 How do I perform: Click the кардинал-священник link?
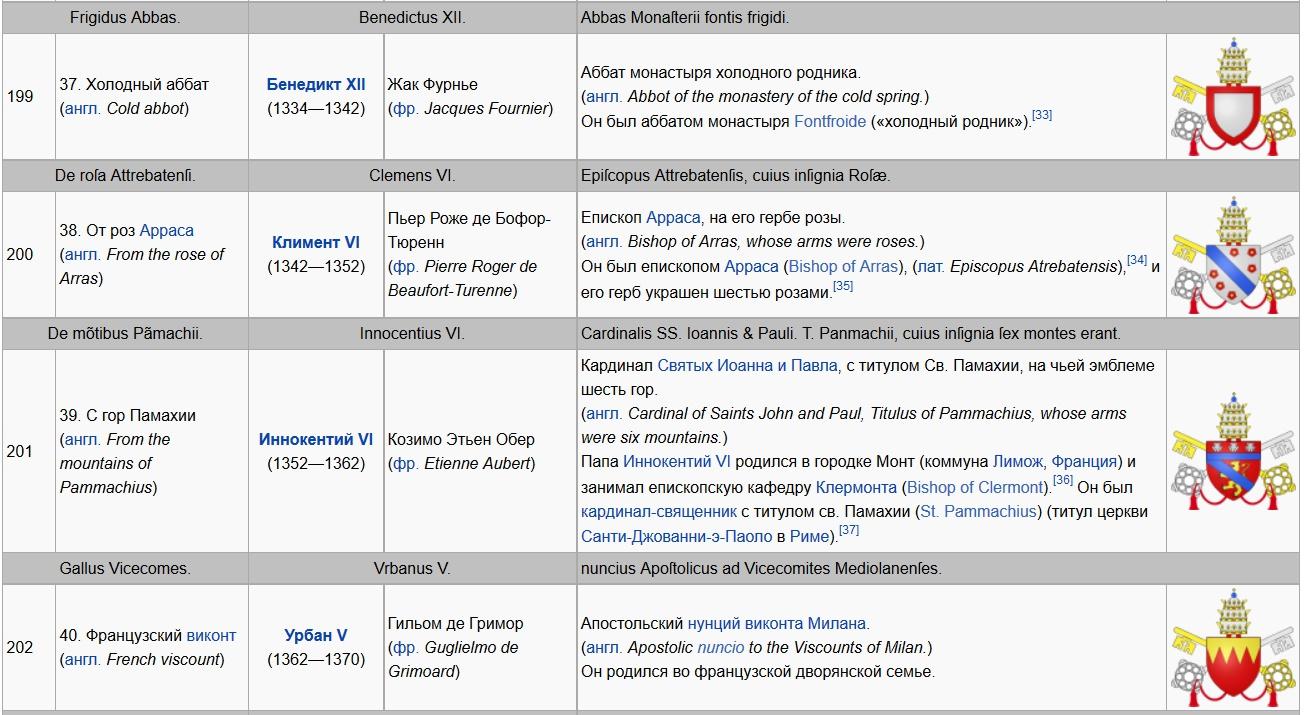pyautogui.click(x=658, y=511)
